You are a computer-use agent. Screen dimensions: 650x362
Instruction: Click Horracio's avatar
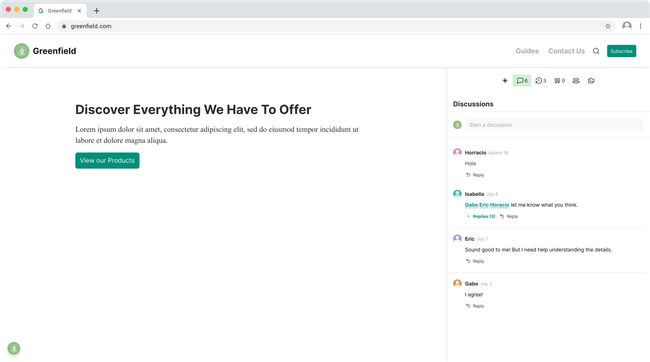coord(457,152)
